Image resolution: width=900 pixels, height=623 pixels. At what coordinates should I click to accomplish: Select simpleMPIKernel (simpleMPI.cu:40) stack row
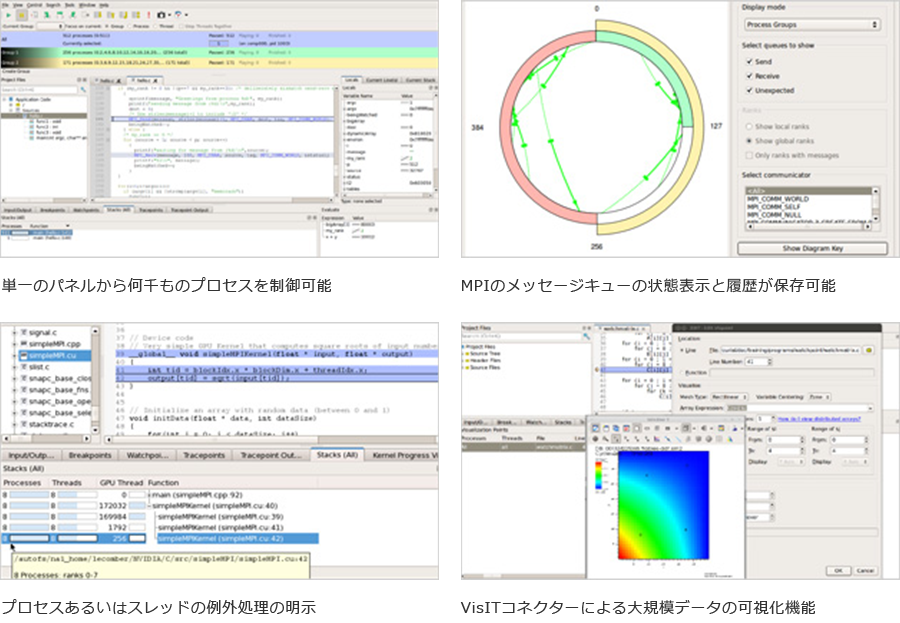click(215, 506)
